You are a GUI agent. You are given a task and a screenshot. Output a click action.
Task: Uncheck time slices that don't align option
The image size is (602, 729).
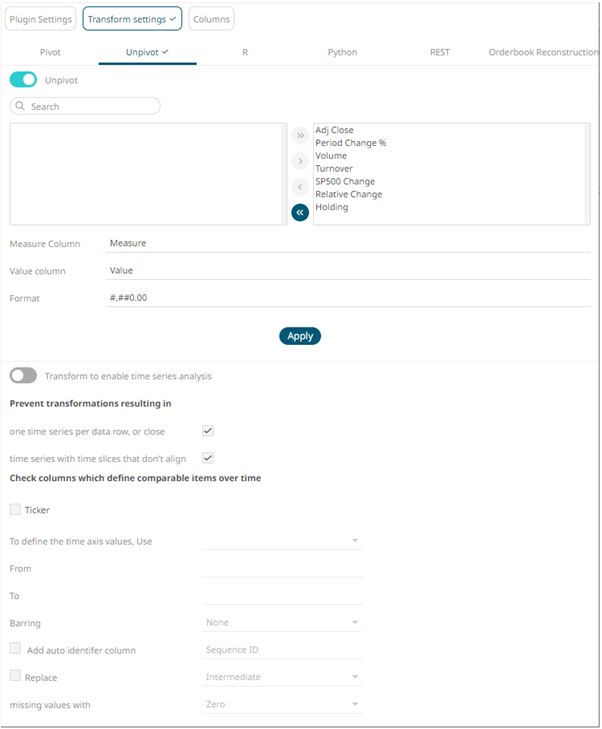pos(208,458)
